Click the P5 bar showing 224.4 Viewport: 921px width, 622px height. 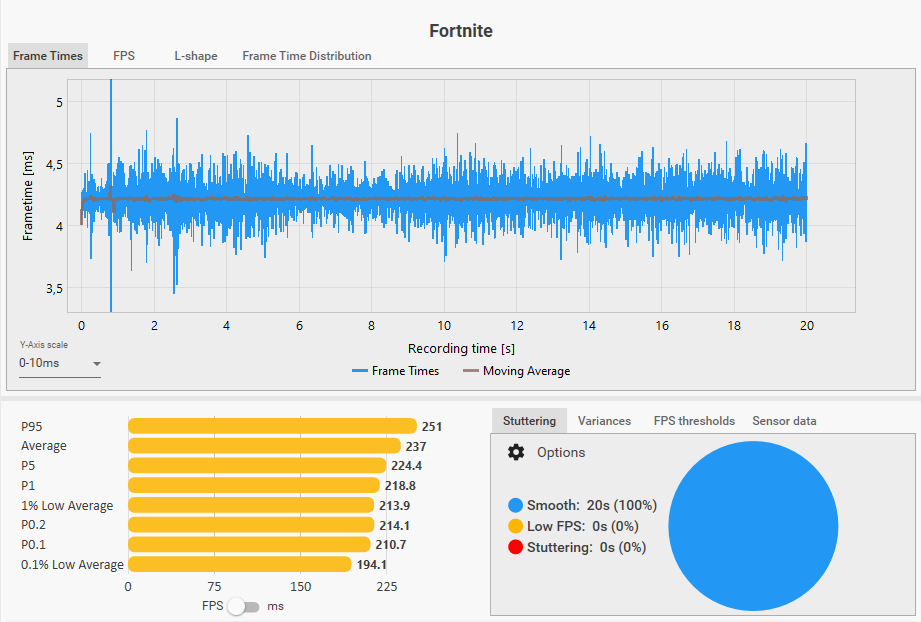tap(257, 466)
